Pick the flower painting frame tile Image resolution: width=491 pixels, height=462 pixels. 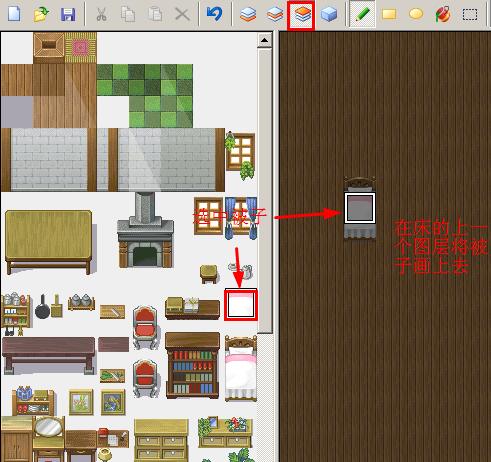(81, 402)
